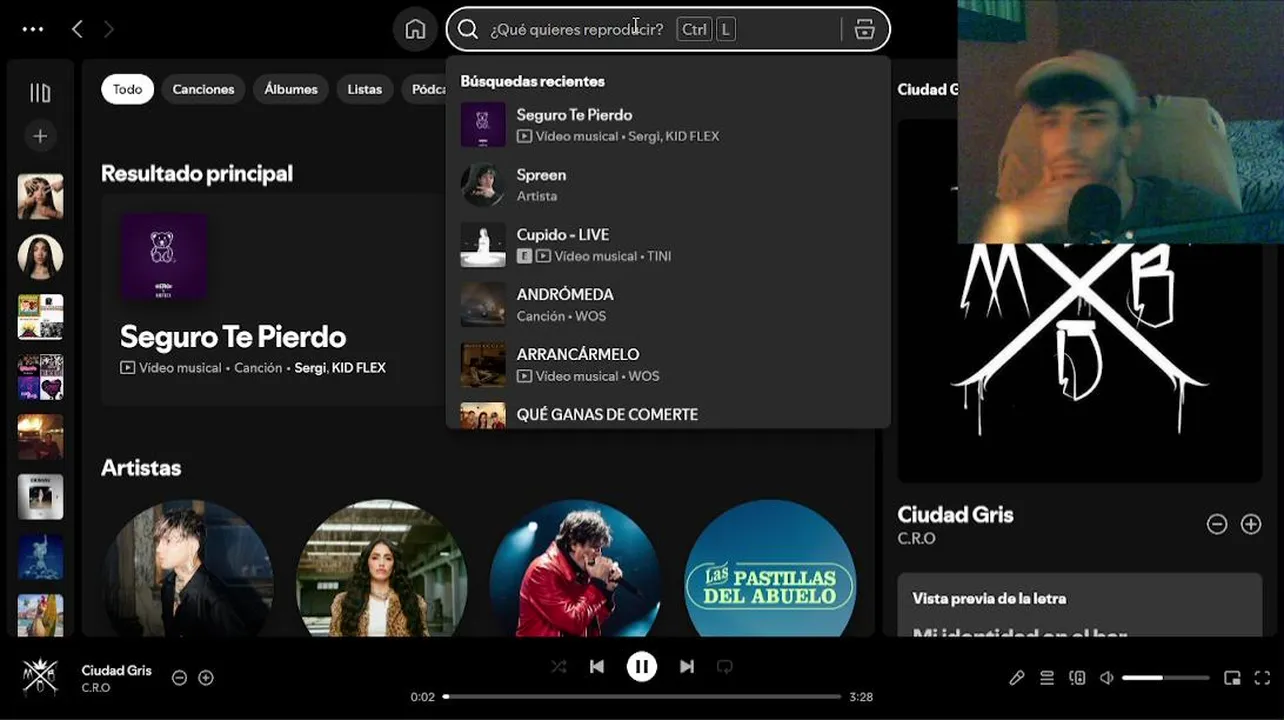1284x720 pixels.
Task: Open the Browse icon in search bar
Action: pyautogui.click(x=865, y=29)
